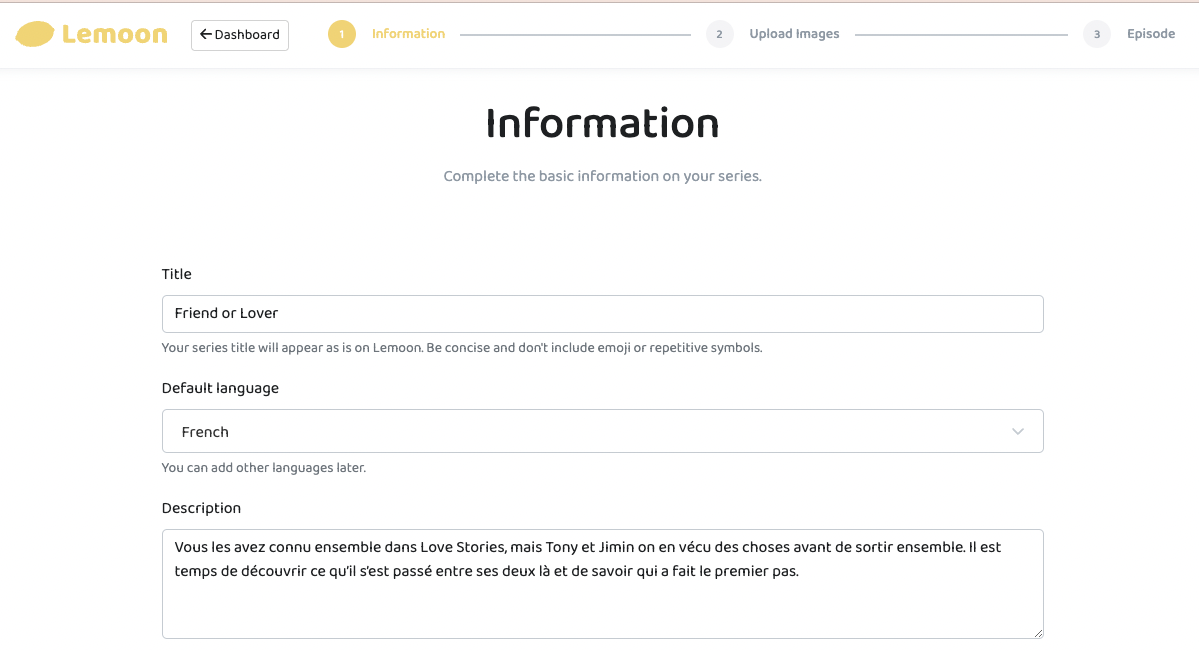The image size is (1199, 651).
Task: Click the Description box resize handle
Action: pos(1038,633)
